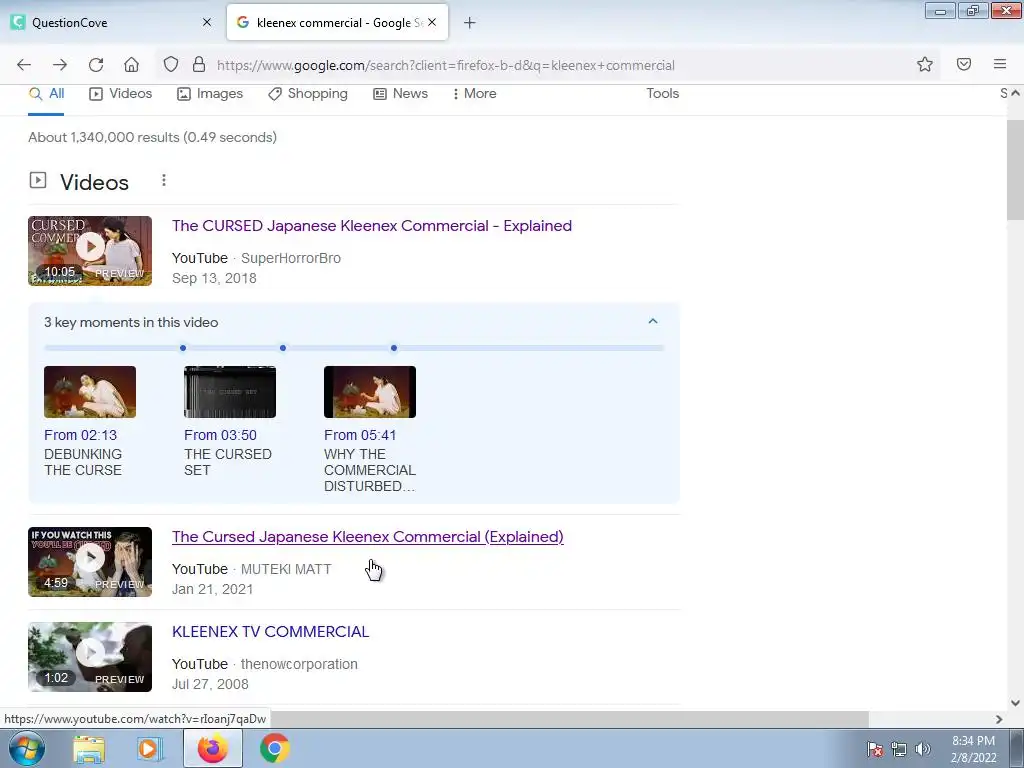The image size is (1024, 768).
Task: Click the Windows Start button
Action: tap(27, 748)
